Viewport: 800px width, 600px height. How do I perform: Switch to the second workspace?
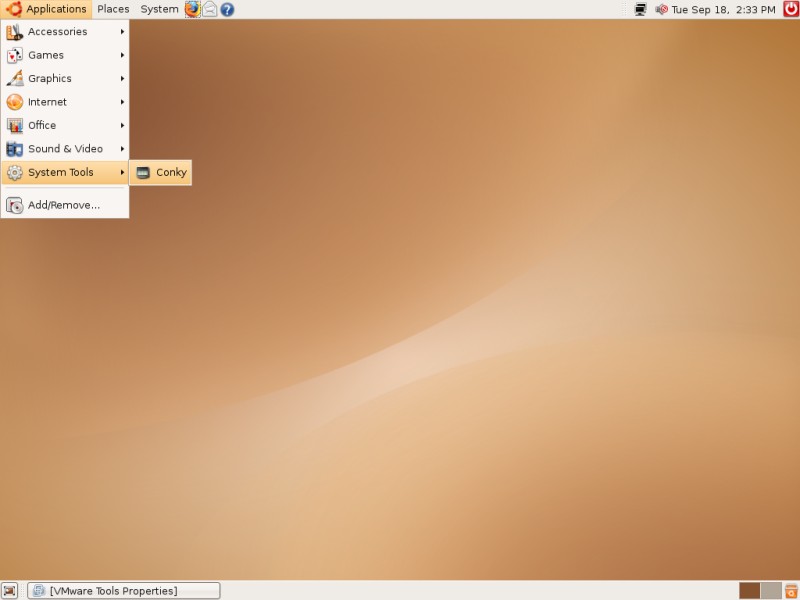[771, 591]
